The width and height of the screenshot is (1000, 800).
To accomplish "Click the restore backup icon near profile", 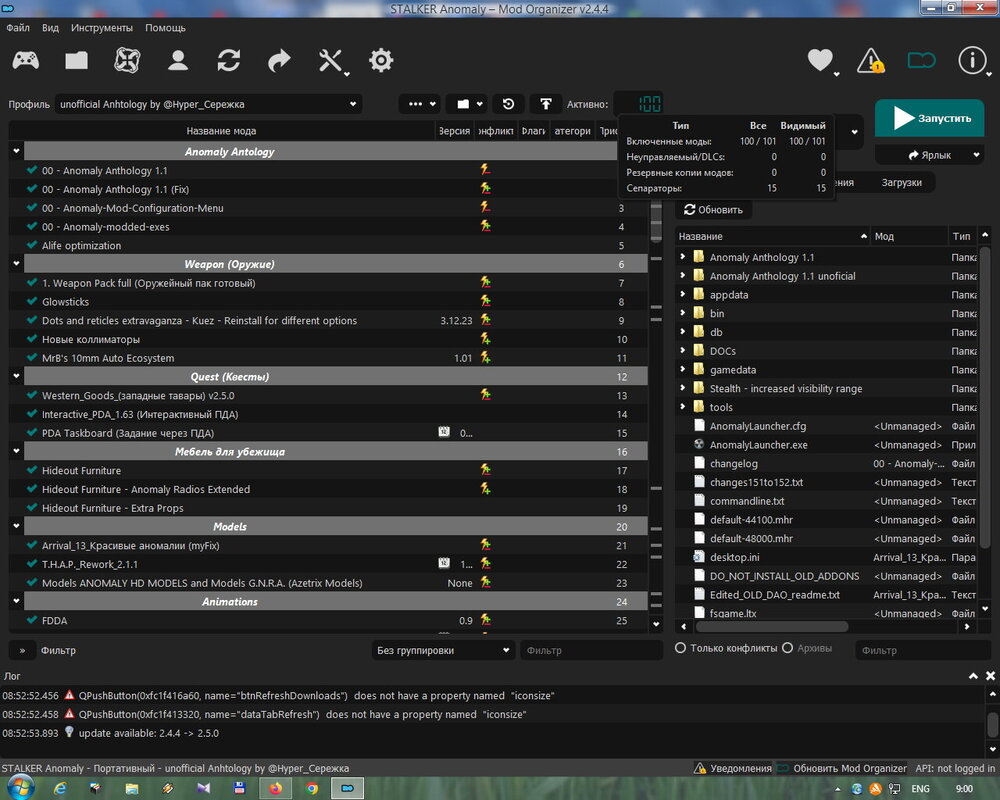I will click(508, 104).
